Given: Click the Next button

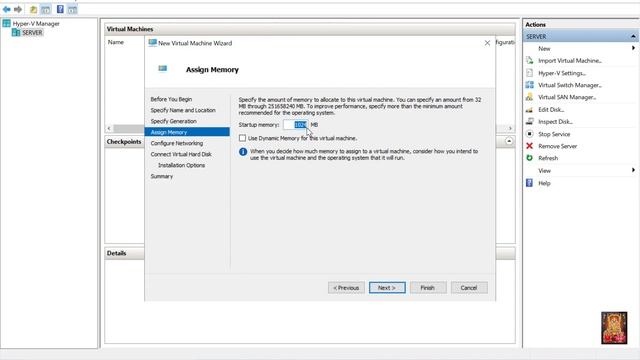Looking at the screenshot, I should pos(387,288).
